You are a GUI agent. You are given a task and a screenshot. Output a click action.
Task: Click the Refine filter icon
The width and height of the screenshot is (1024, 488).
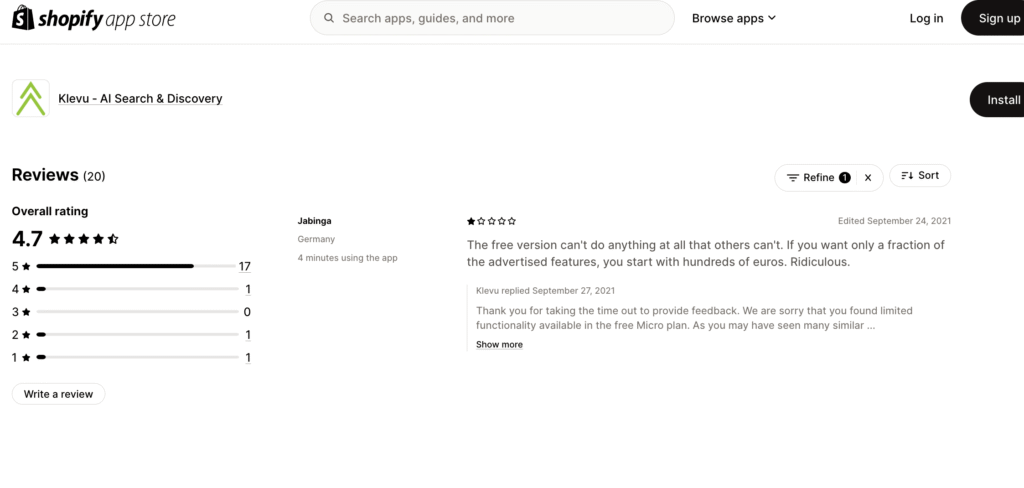click(793, 177)
